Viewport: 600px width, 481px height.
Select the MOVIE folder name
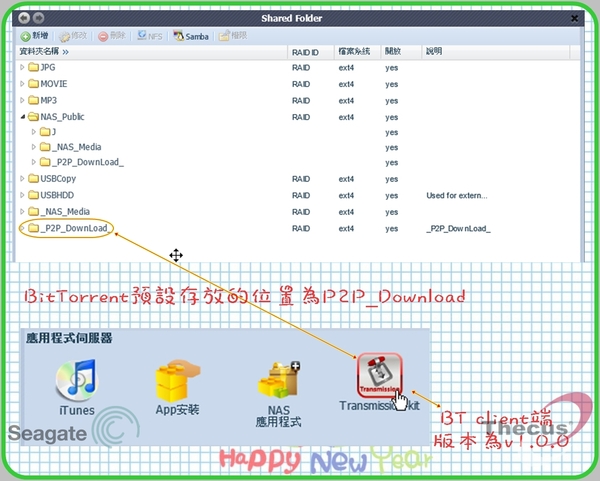point(54,84)
